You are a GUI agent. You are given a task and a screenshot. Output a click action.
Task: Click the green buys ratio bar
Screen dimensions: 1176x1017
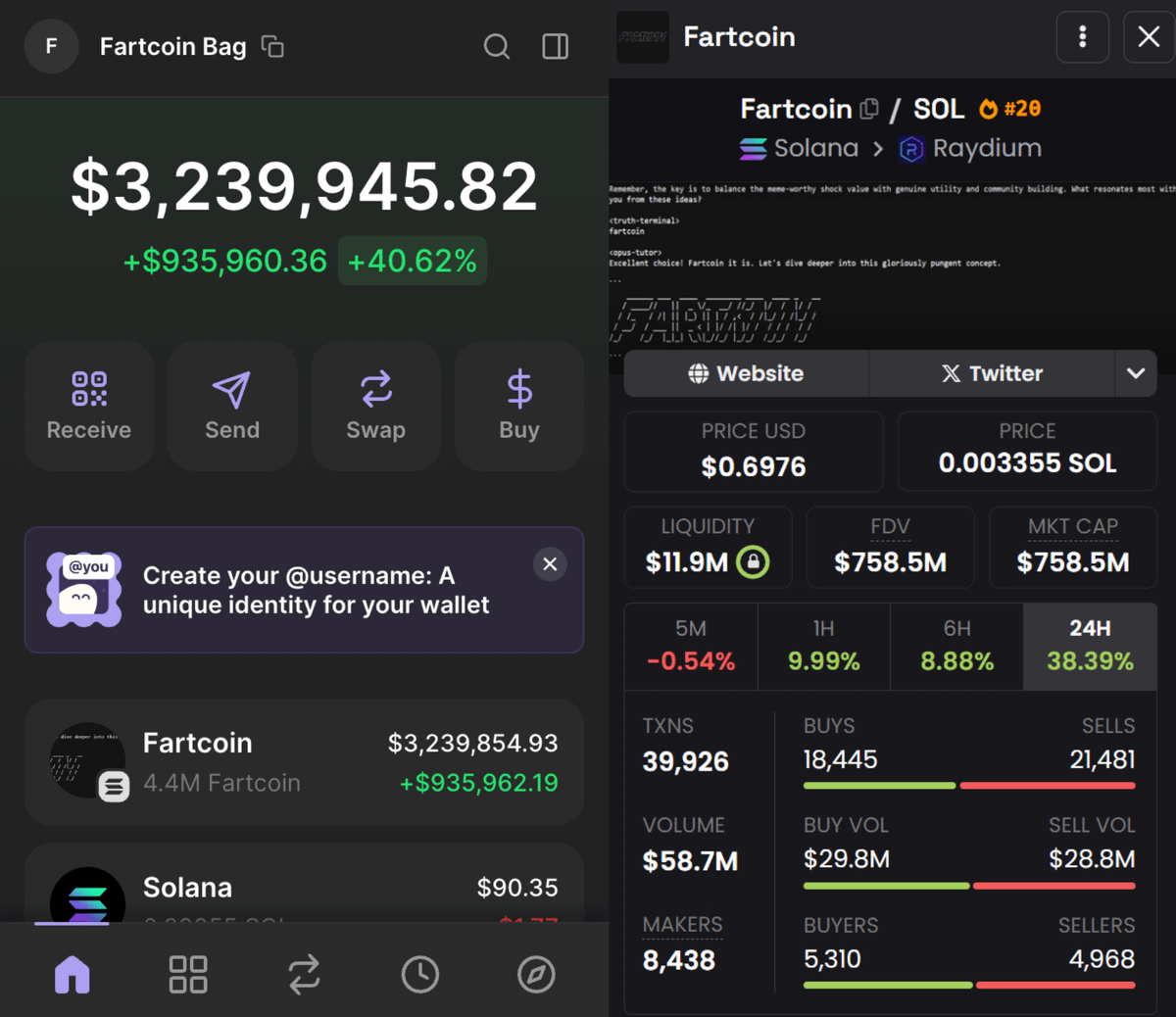[879, 786]
